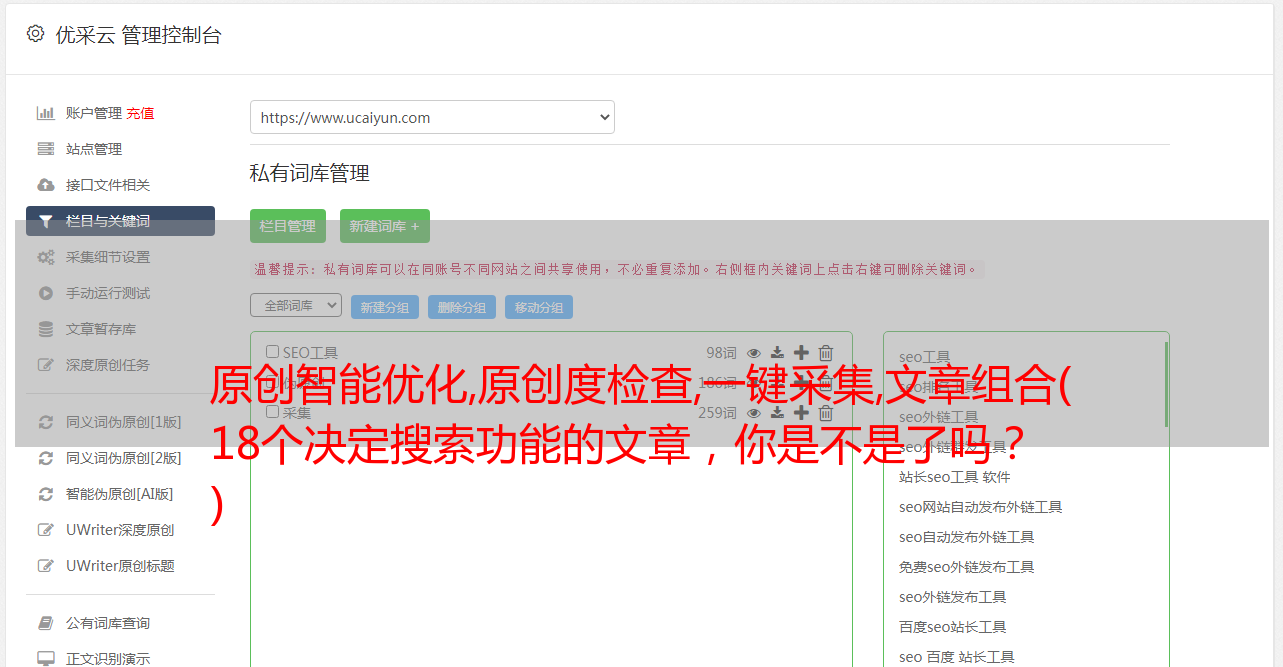1283x667 pixels.
Task: Open 同义词伪原创[2版] via its refresh icon
Action: point(46,458)
